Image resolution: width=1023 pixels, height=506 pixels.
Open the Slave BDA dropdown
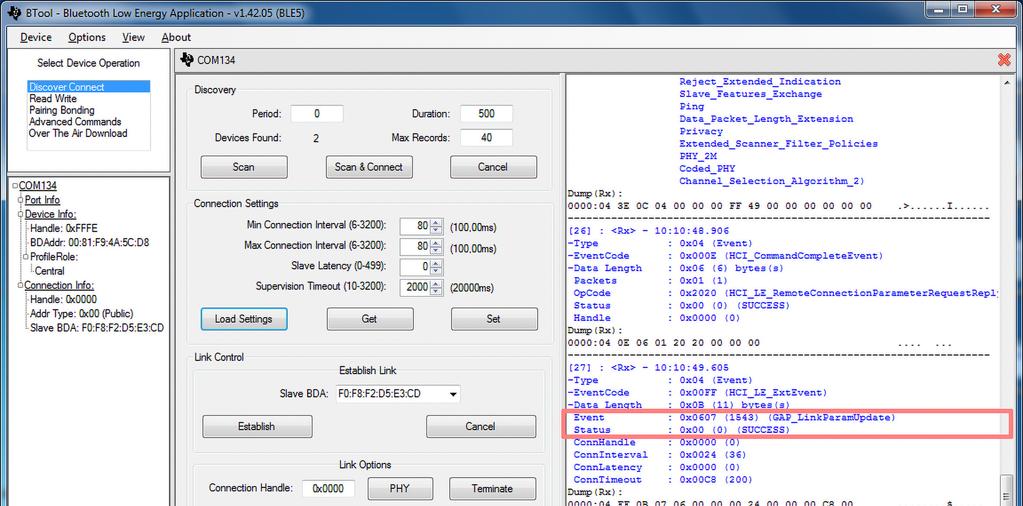pyautogui.click(x=452, y=394)
